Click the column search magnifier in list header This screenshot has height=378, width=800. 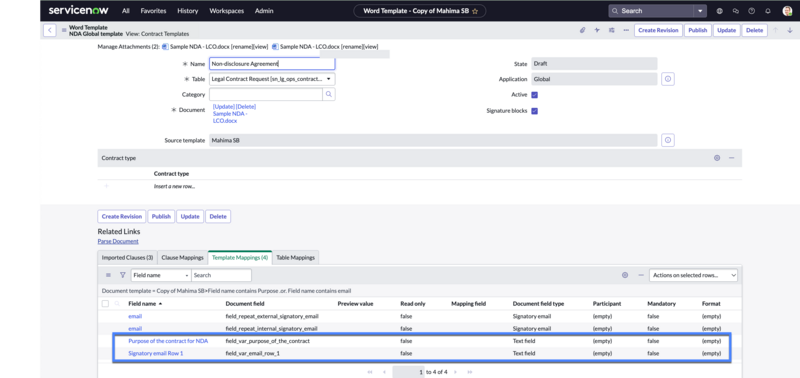click(117, 304)
